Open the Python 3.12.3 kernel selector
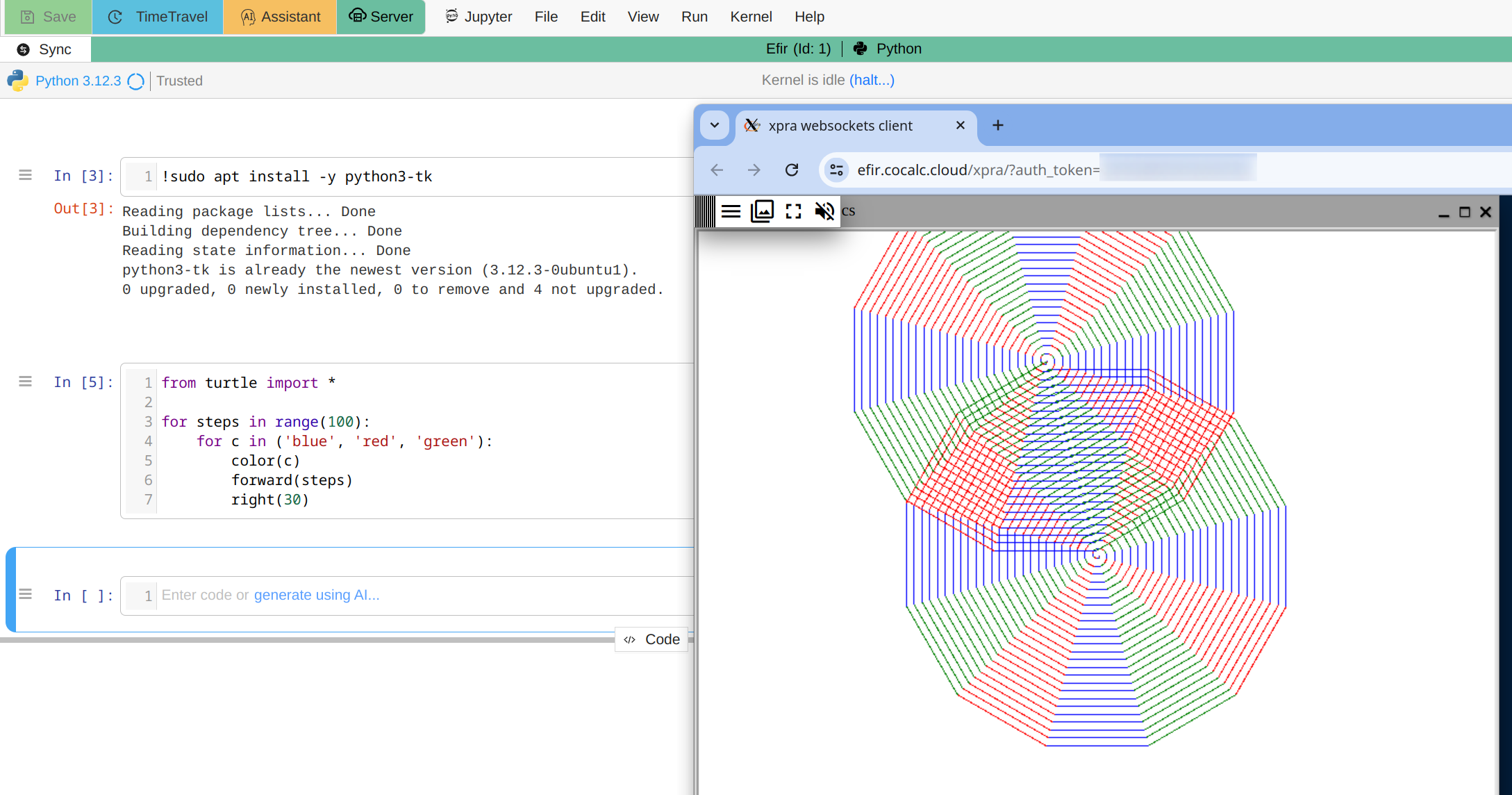The width and height of the screenshot is (1512, 795). tap(78, 81)
